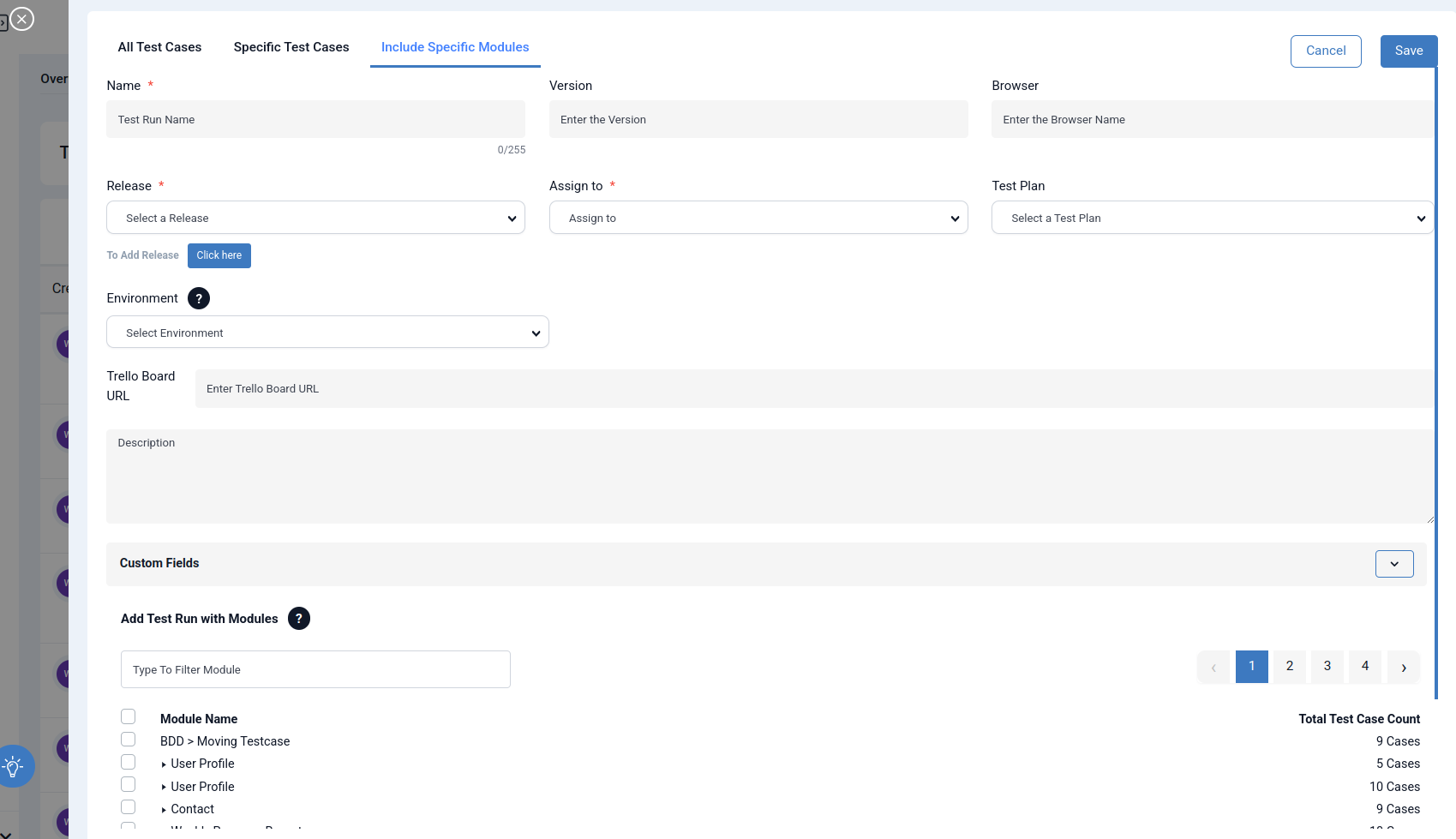Viewport: 1456px width, 839px height.
Task: Open the Select Environment dropdown
Action: click(x=327, y=333)
